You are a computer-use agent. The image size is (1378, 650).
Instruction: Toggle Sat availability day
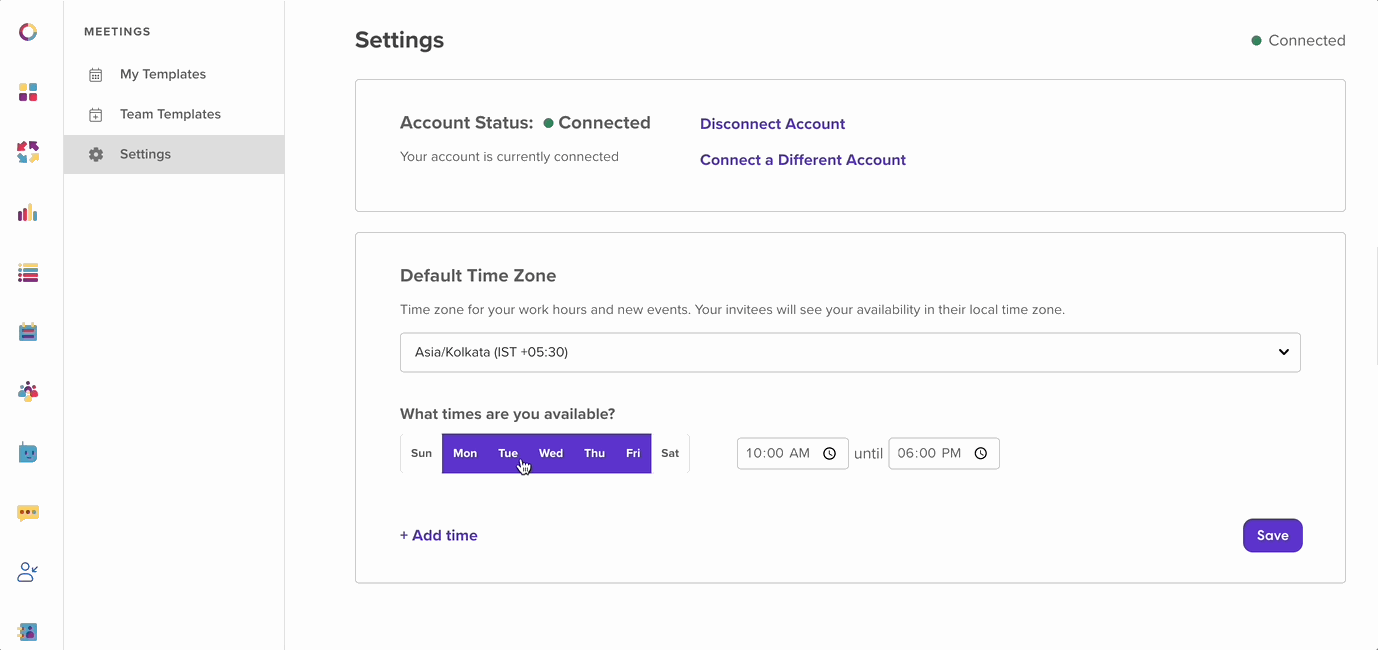(x=670, y=454)
